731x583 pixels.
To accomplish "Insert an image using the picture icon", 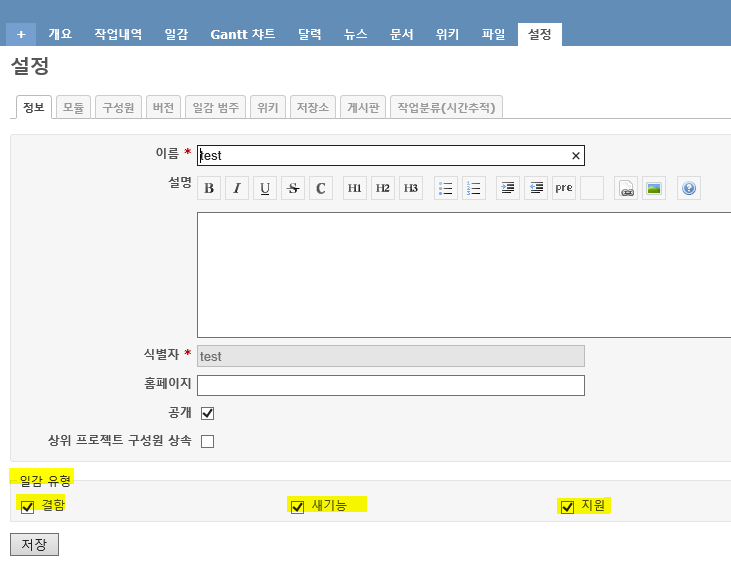I will click(x=654, y=188).
